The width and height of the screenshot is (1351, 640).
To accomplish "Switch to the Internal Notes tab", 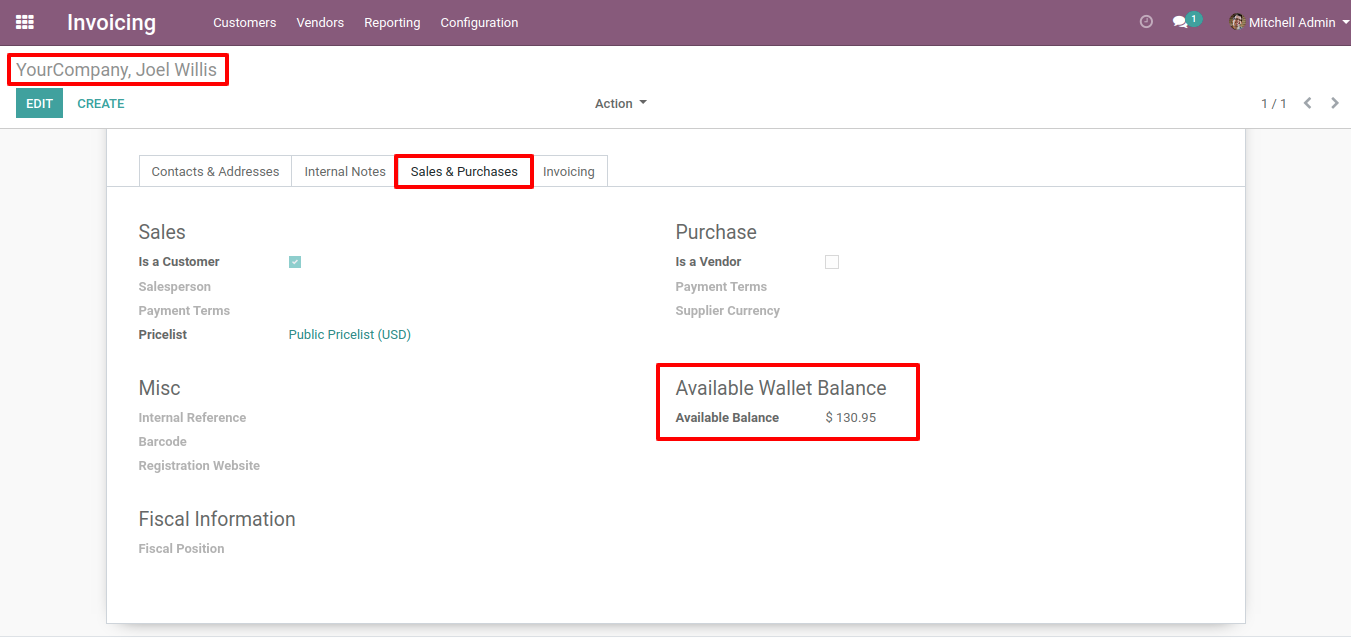I will [345, 172].
